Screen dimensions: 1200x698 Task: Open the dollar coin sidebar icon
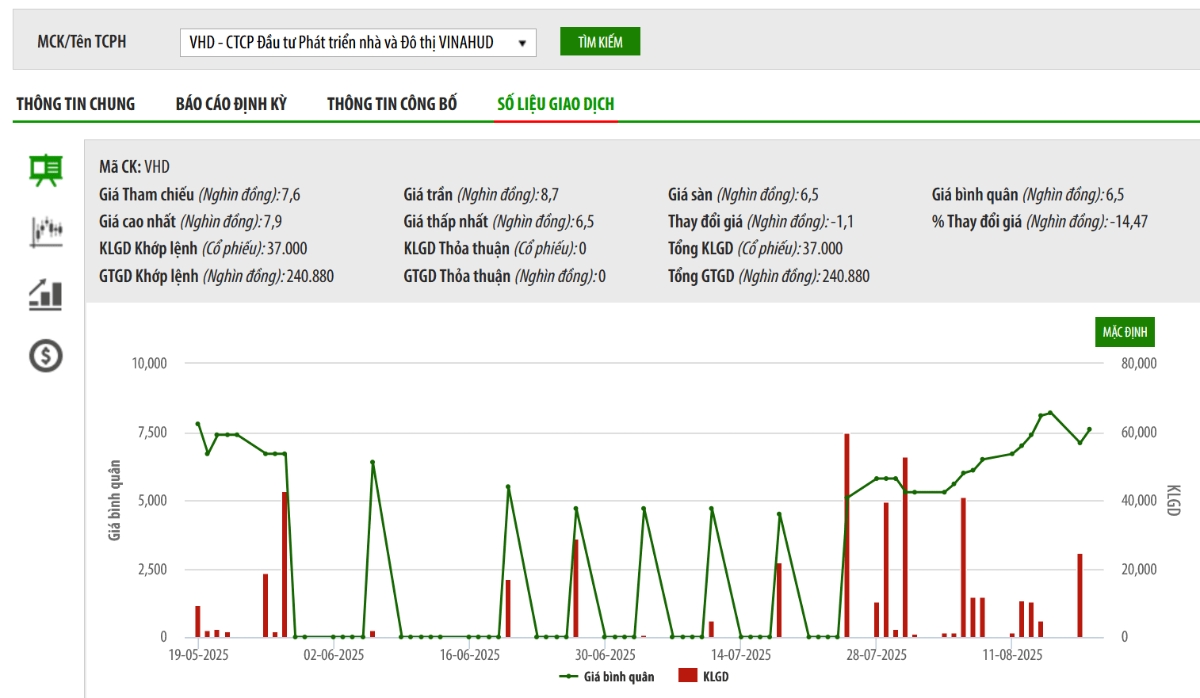tap(45, 355)
